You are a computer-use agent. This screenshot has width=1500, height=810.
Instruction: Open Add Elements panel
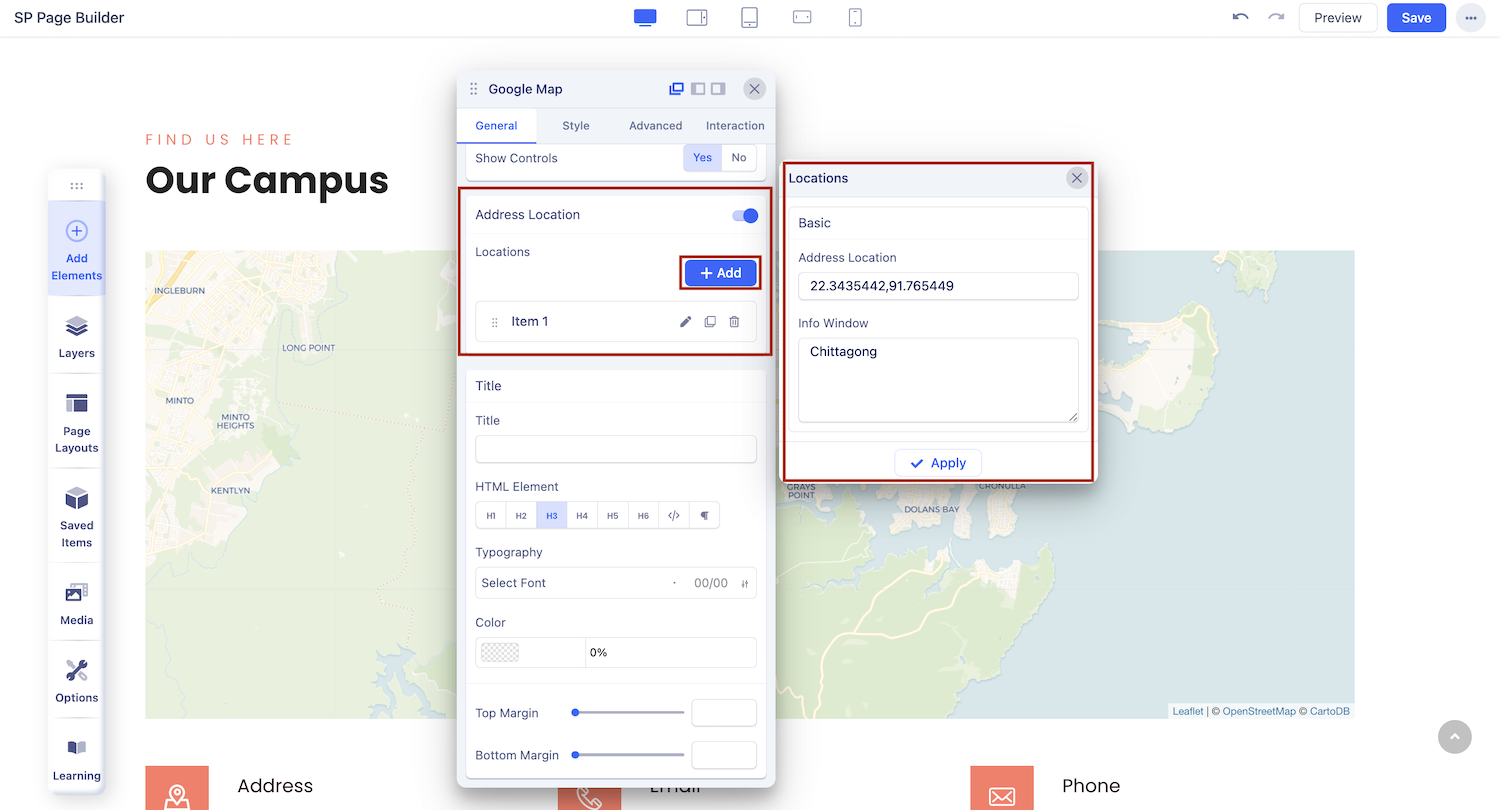pyautogui.click(x=77, y=250)
